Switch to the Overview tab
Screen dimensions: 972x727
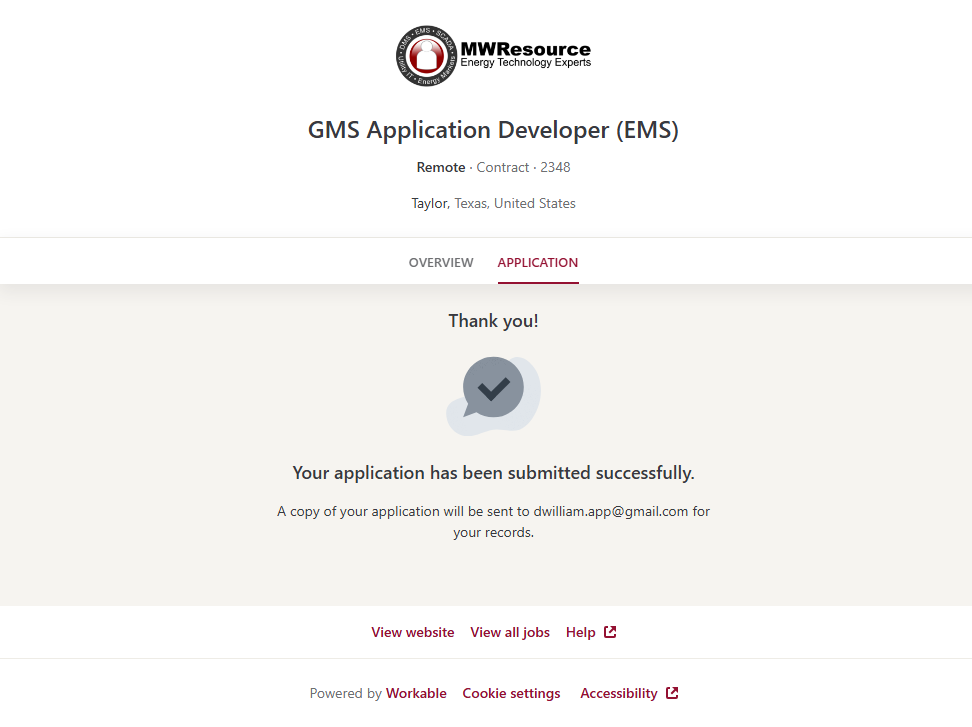pos(441,263)
